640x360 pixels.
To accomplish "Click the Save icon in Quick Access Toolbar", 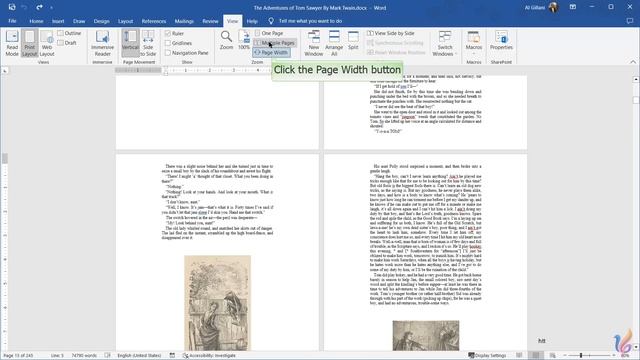I will pyautogui.click(x=12, y=7).
